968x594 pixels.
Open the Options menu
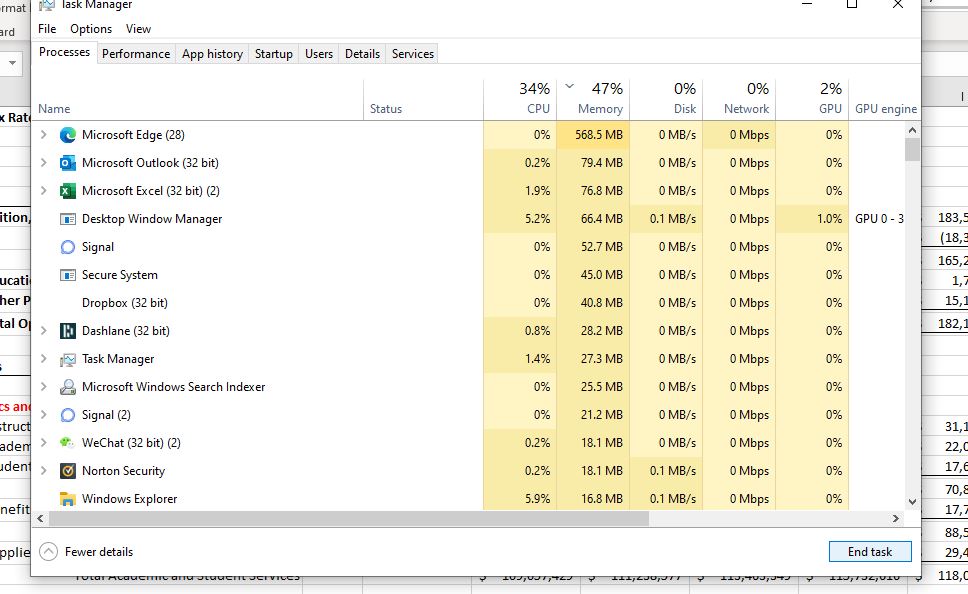pos(91,29)
